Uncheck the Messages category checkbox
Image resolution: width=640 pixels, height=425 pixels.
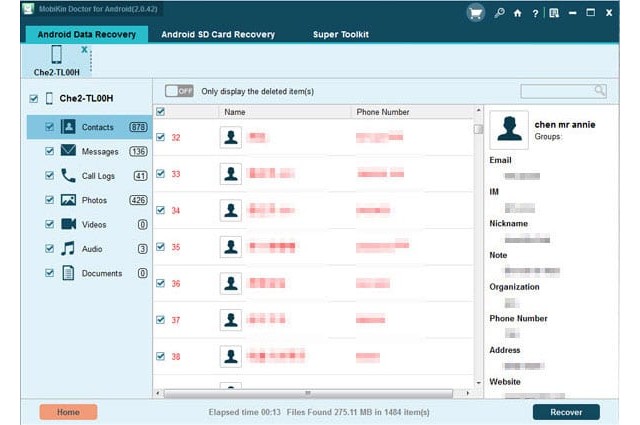click(49, 151)
